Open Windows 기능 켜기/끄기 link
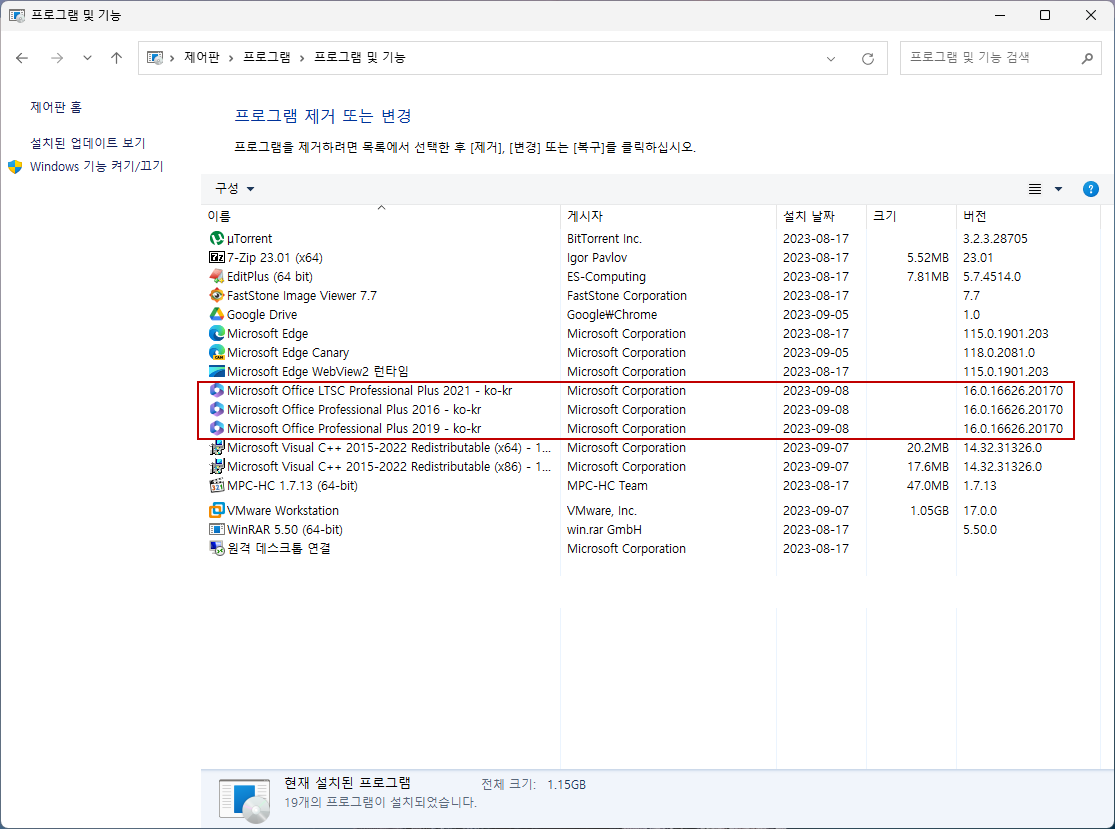The image size is (1115, 829). tap(97, 166)
